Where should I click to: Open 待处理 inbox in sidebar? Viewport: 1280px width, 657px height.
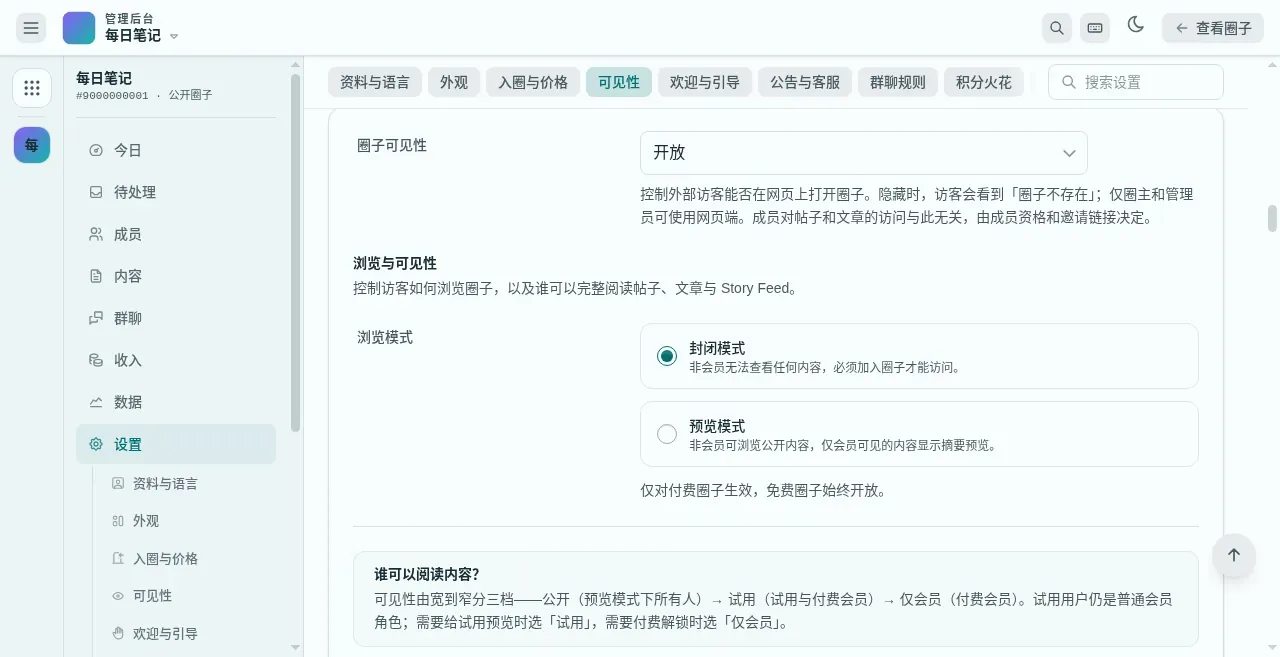click(x=176, y=192)
